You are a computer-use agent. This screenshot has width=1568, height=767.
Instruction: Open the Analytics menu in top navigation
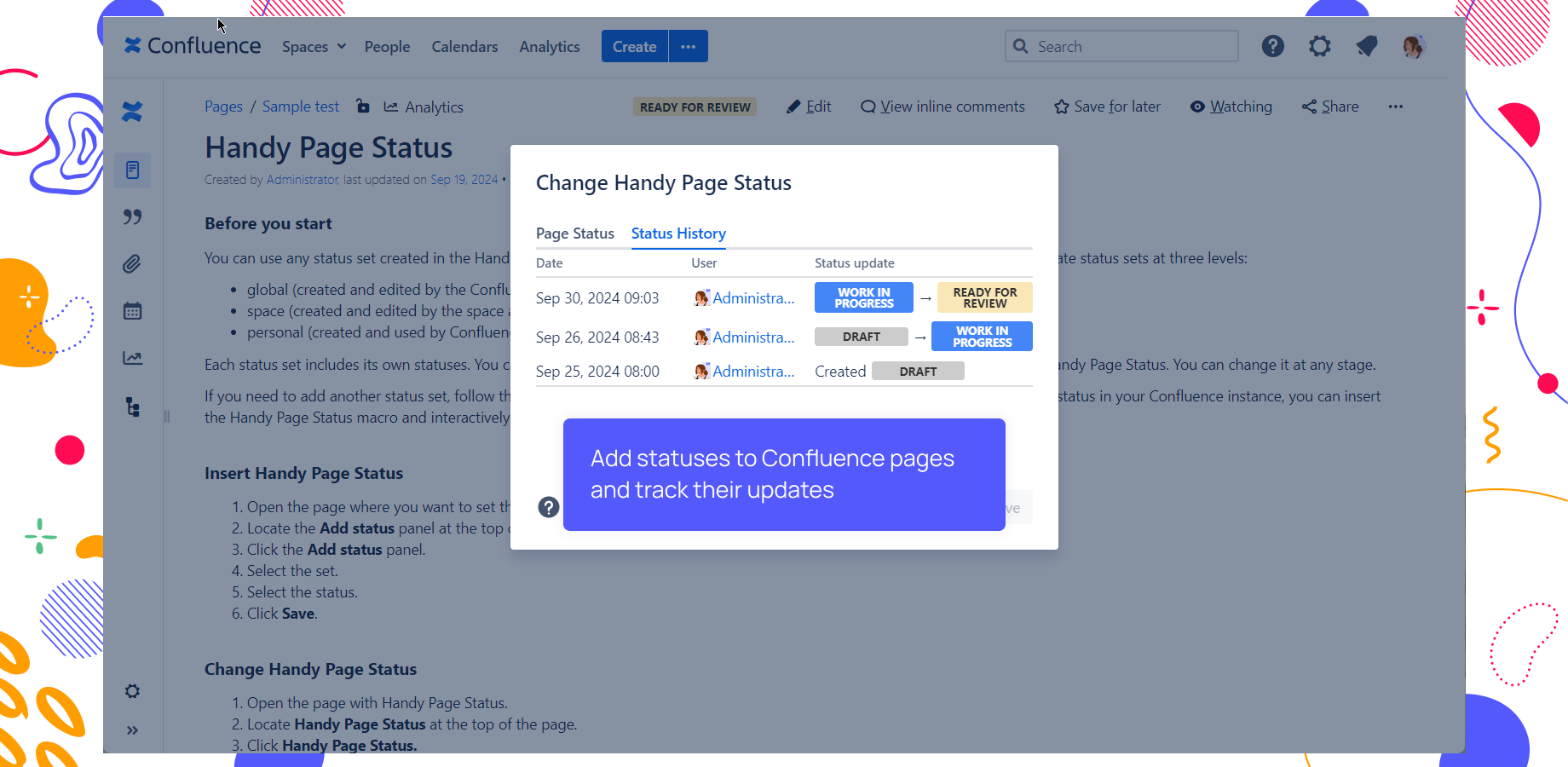(550, 47)
